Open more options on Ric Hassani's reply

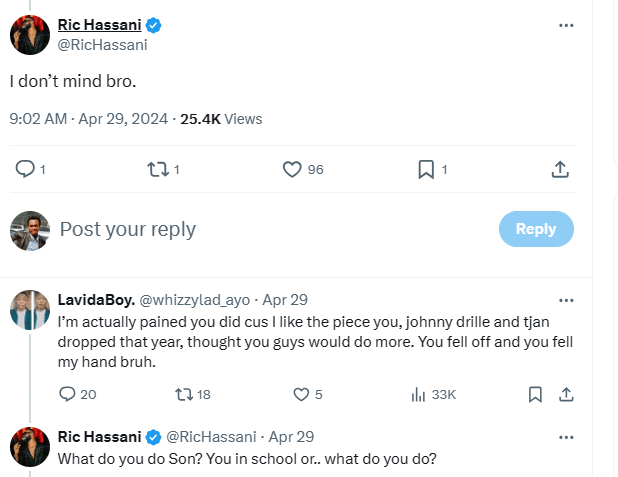coord(566,437)
